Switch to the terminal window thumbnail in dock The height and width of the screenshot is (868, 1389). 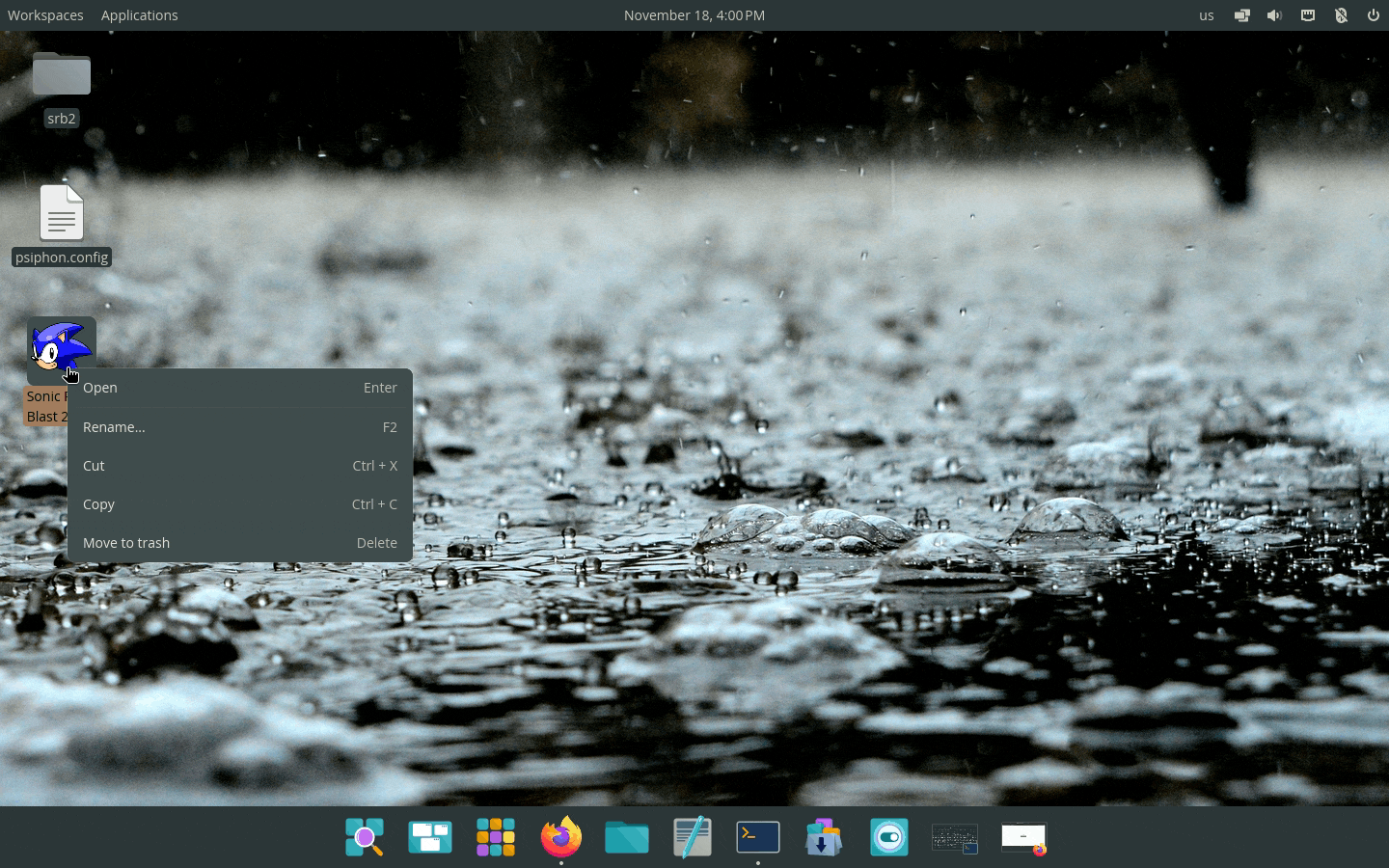click(x=955, y=838)
